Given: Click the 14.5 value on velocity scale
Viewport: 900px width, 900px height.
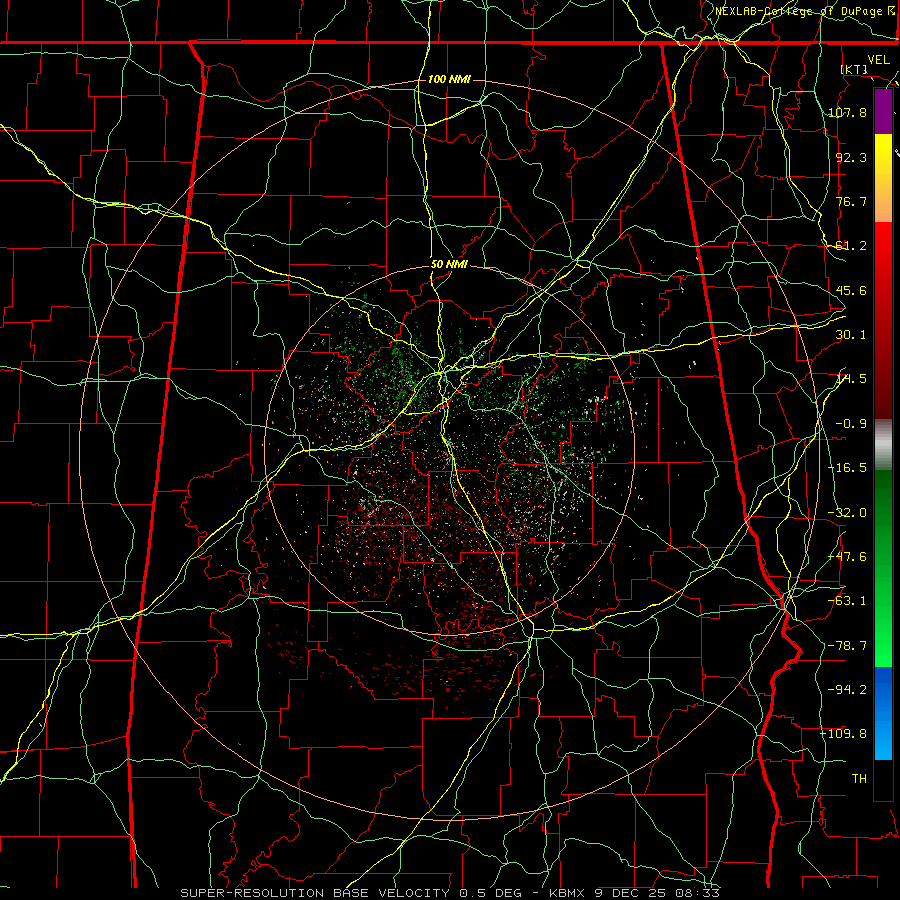Looking at the screenshot, I should [x=851, y=379].
